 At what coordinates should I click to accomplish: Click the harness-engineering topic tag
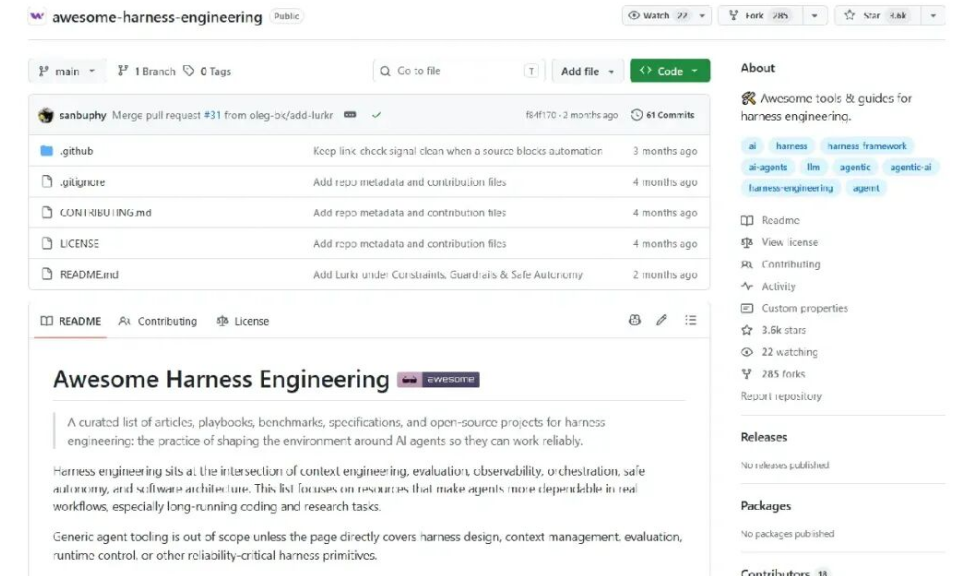pos(791,188)
